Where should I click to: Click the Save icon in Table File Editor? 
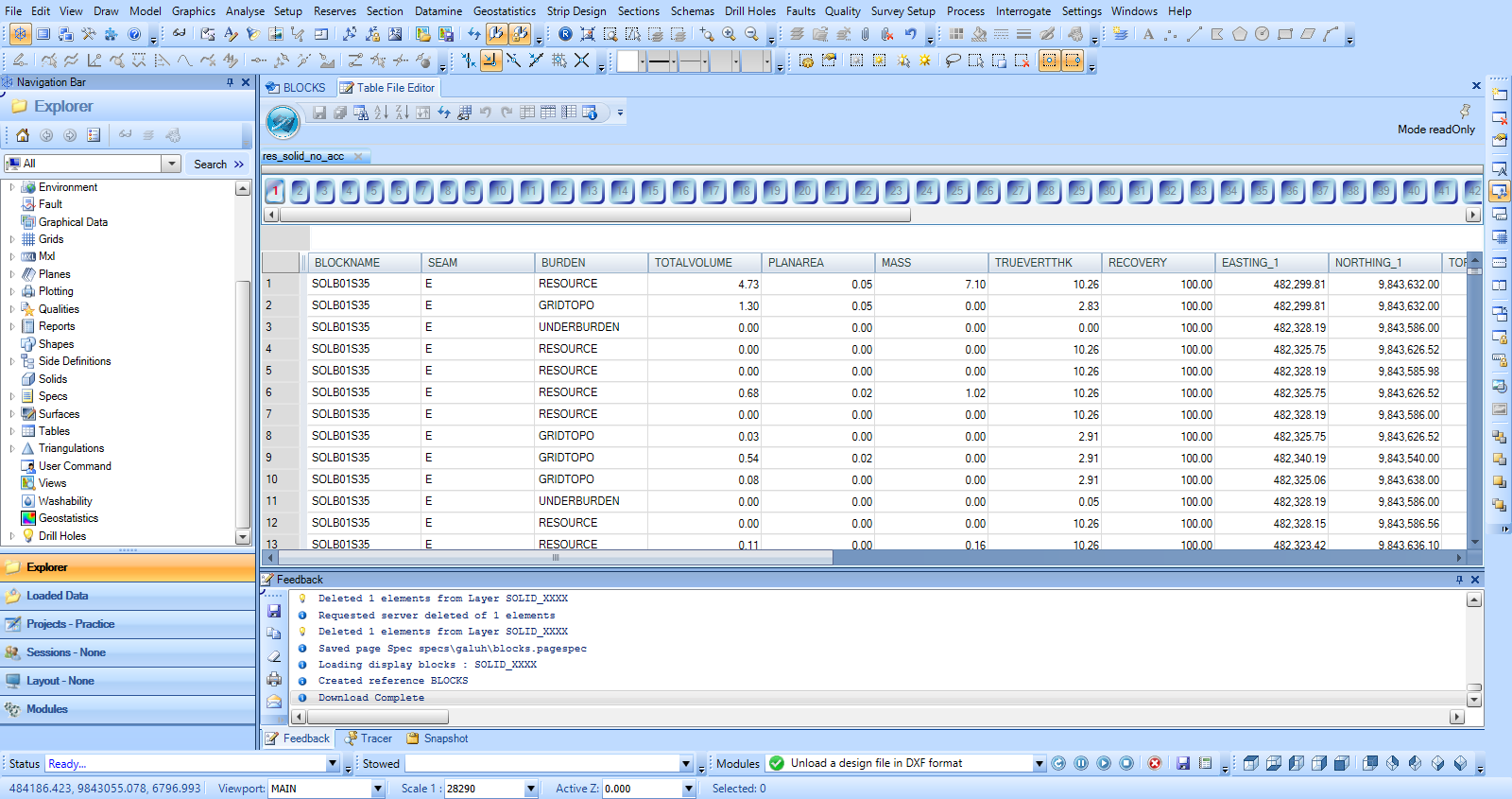point(319,113)
